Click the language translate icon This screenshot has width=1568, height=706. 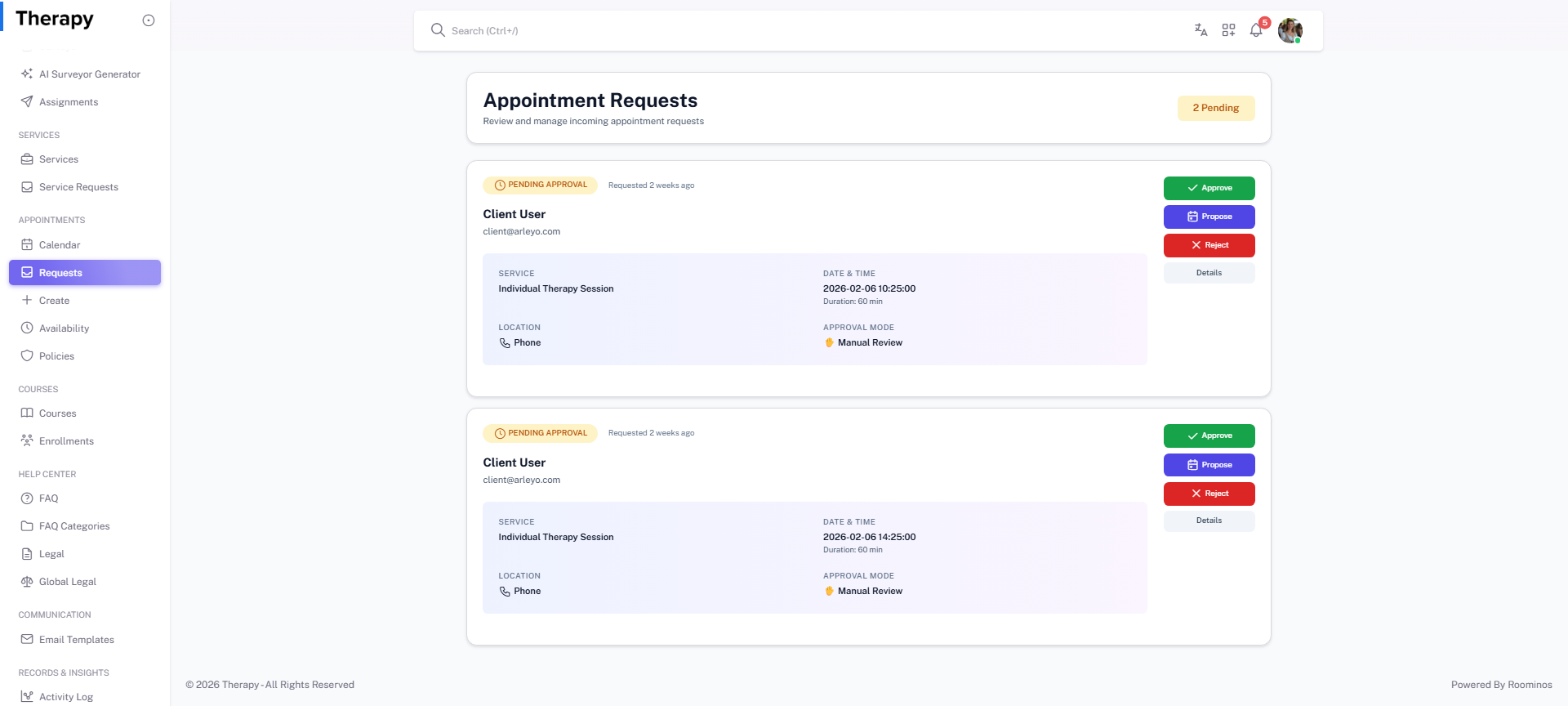[x=1200, y=30]
